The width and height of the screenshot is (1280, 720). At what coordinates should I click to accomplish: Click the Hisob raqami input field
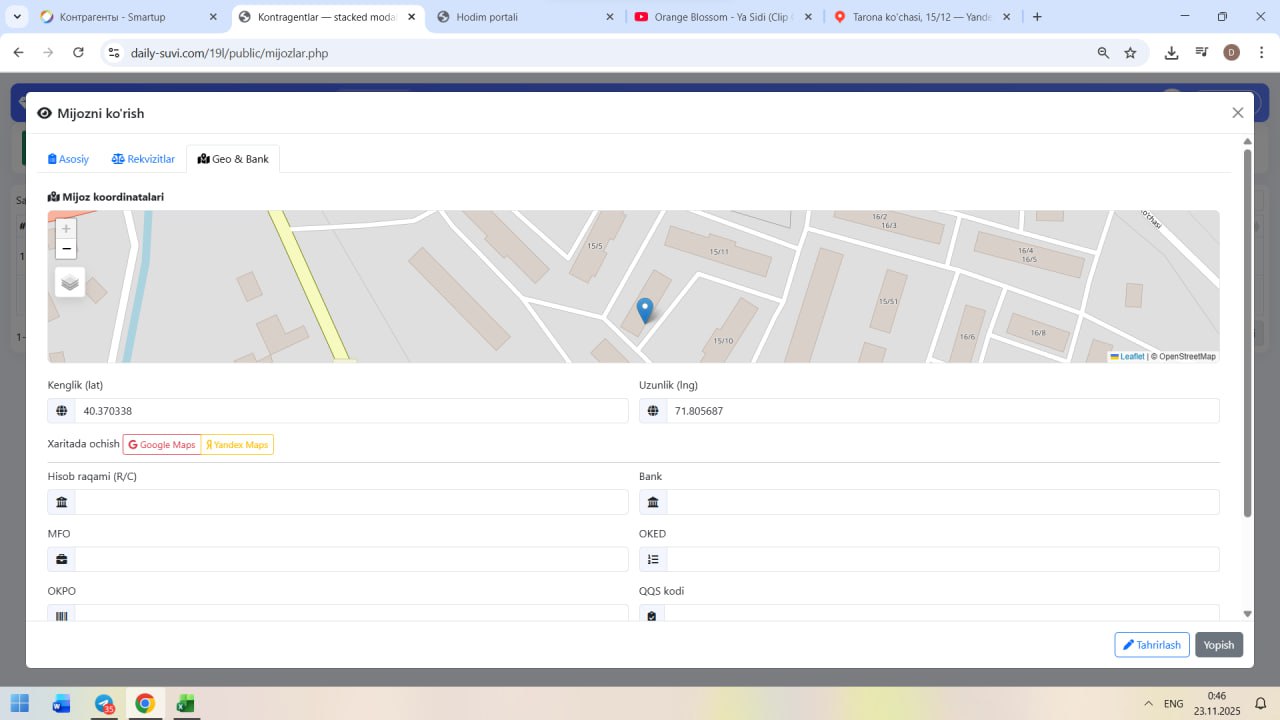351,502
